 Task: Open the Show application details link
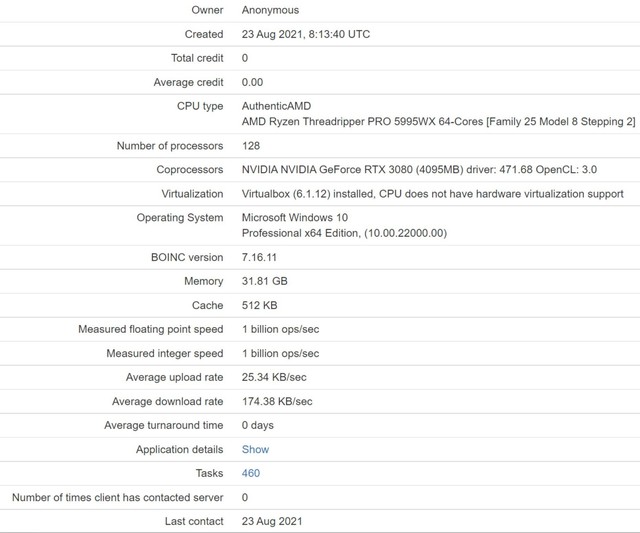[x=255, y=449]
